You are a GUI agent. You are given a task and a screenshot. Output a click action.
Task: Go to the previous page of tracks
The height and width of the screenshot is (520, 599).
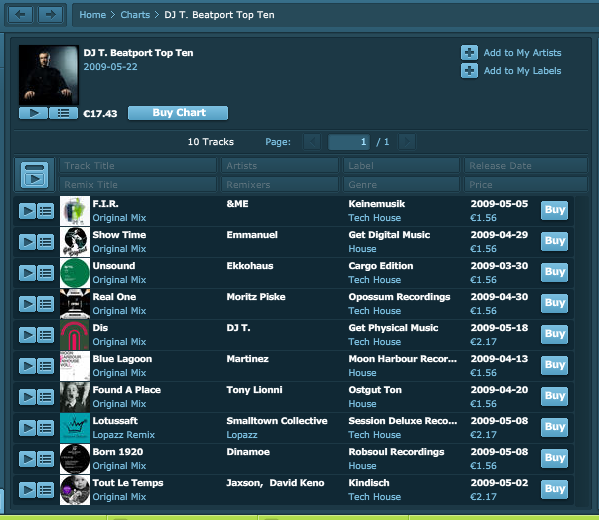312,142
